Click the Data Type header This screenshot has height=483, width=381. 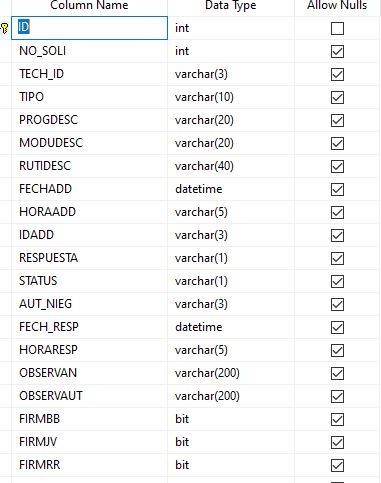[x=231, y=6]
